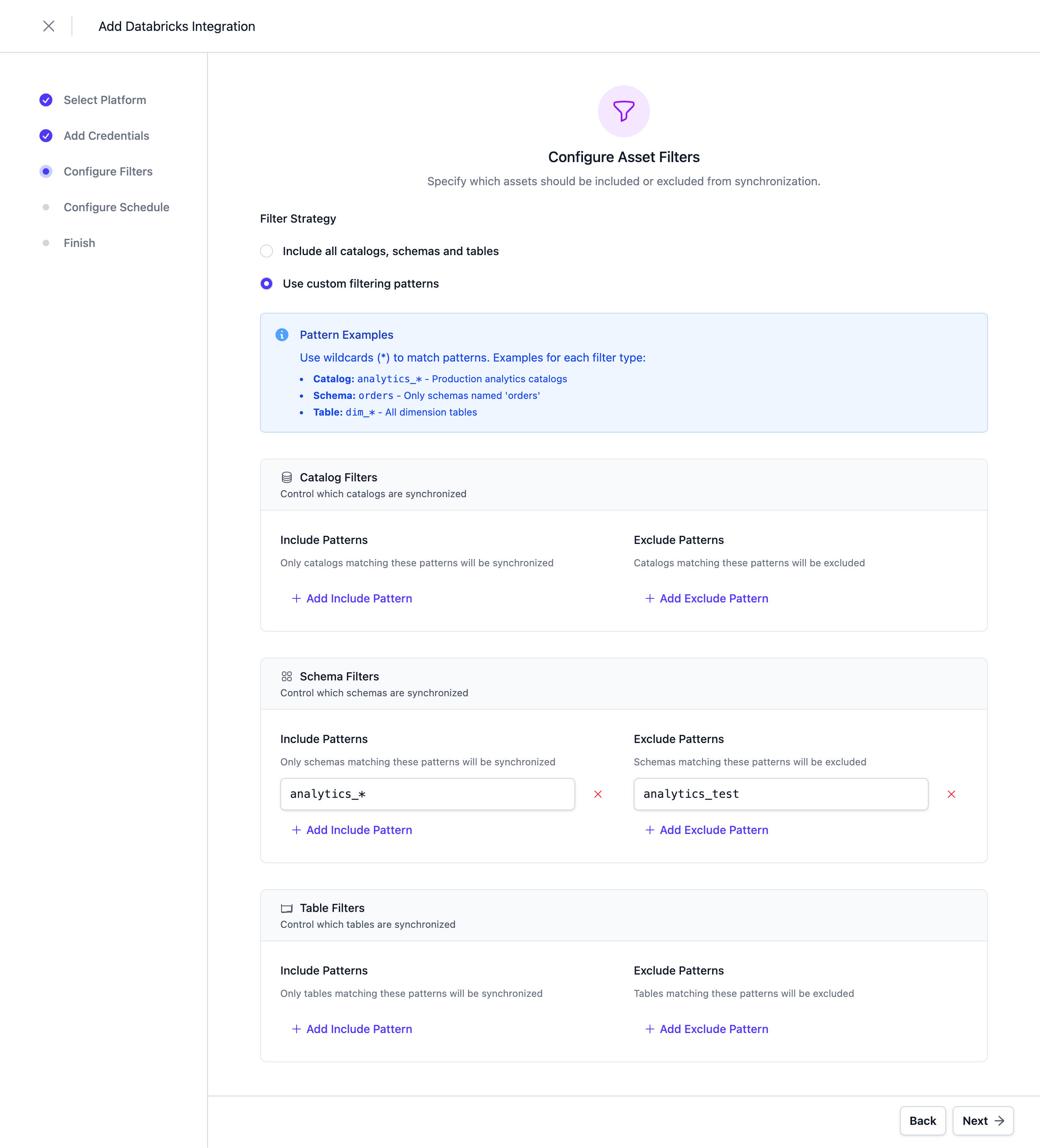This screenshot has width=1040, height=1148.
Task: Close the Add Databricks Integration dialog
Action: click(x=49, y=26)
